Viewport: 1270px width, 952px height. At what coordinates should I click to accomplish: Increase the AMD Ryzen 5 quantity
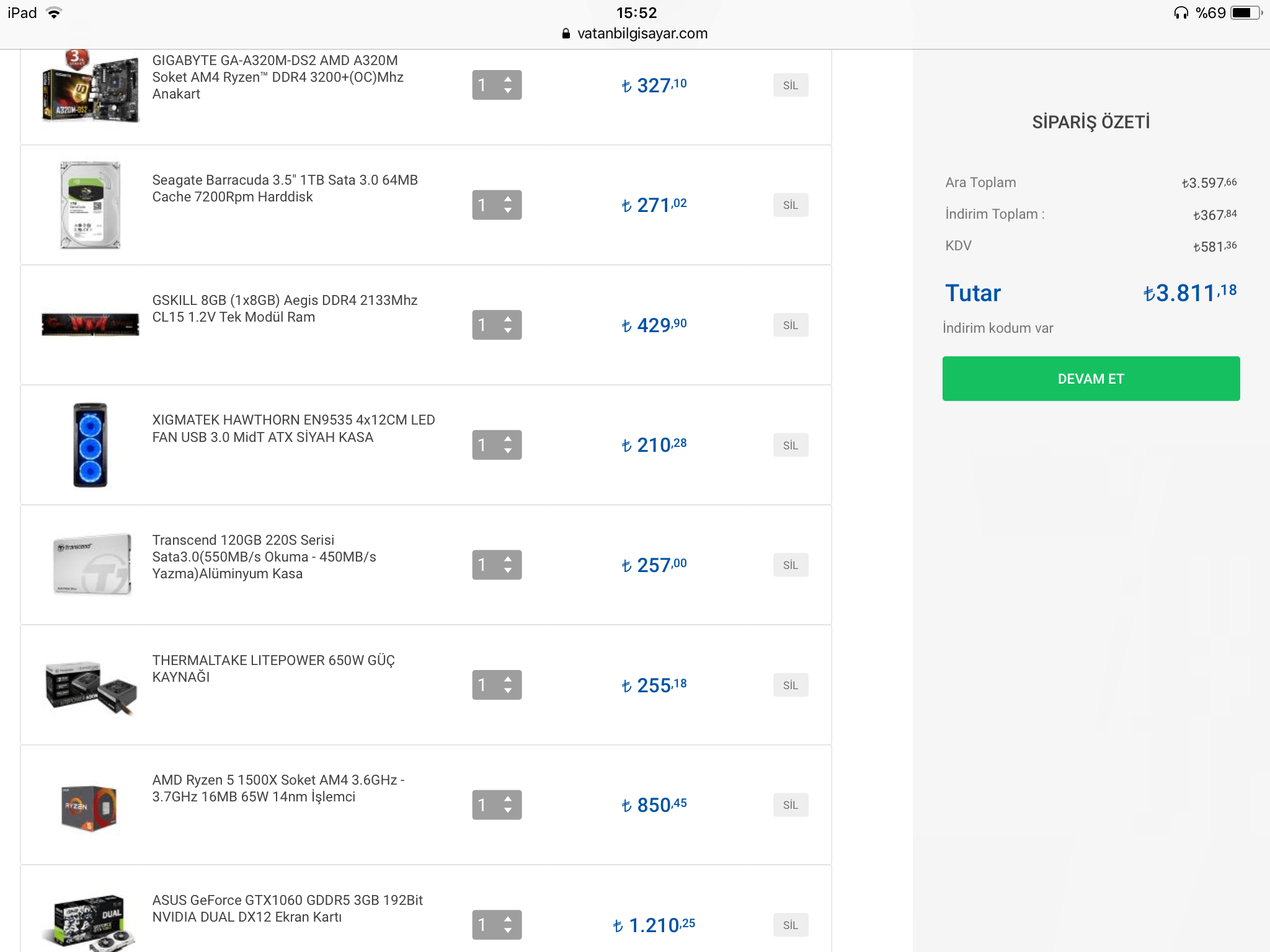pos(508,798)
